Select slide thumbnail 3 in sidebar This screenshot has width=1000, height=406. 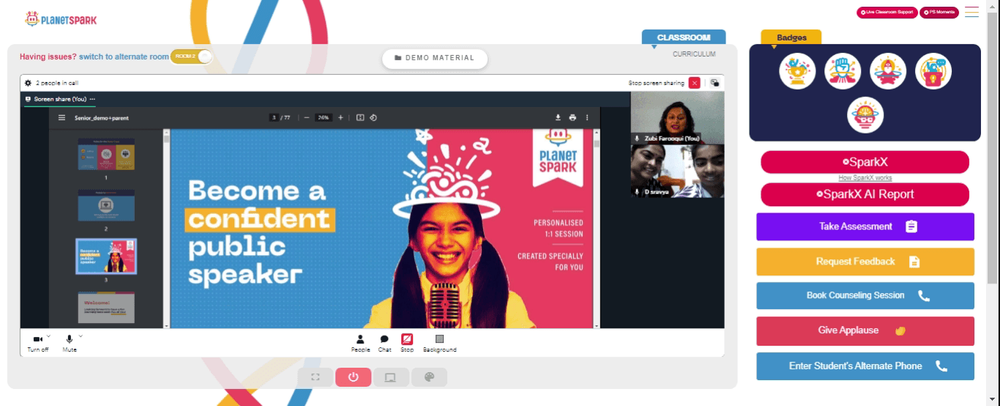[106, 256]
